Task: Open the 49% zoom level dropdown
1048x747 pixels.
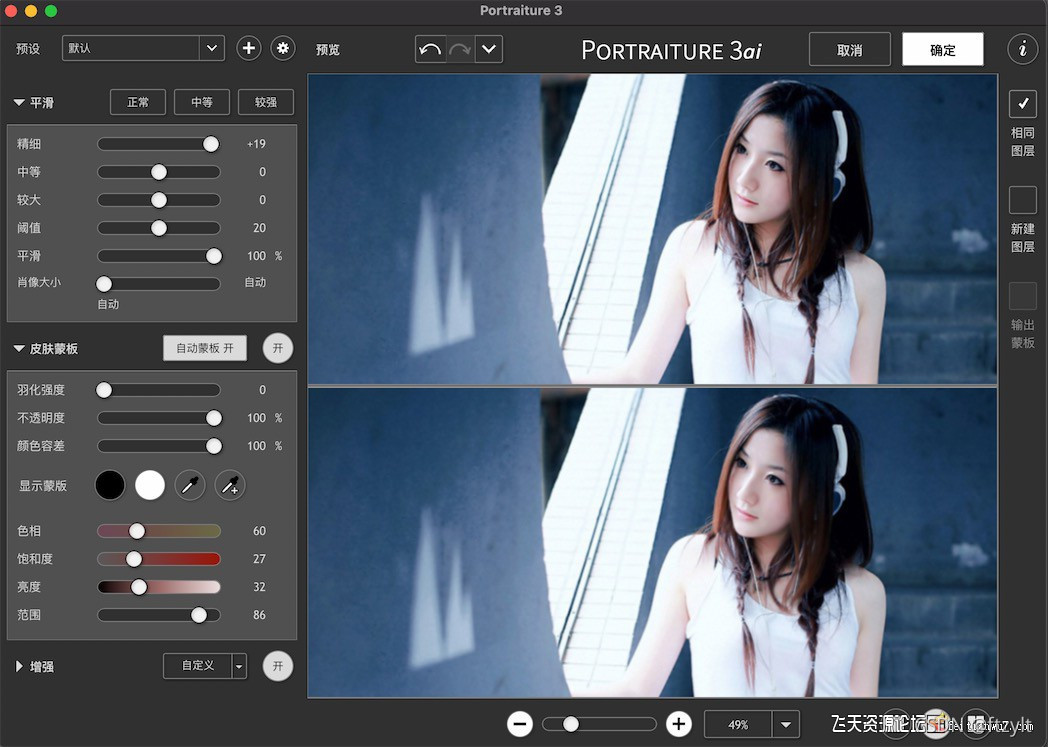Action: pyautogui.click(x=786, y=724)
